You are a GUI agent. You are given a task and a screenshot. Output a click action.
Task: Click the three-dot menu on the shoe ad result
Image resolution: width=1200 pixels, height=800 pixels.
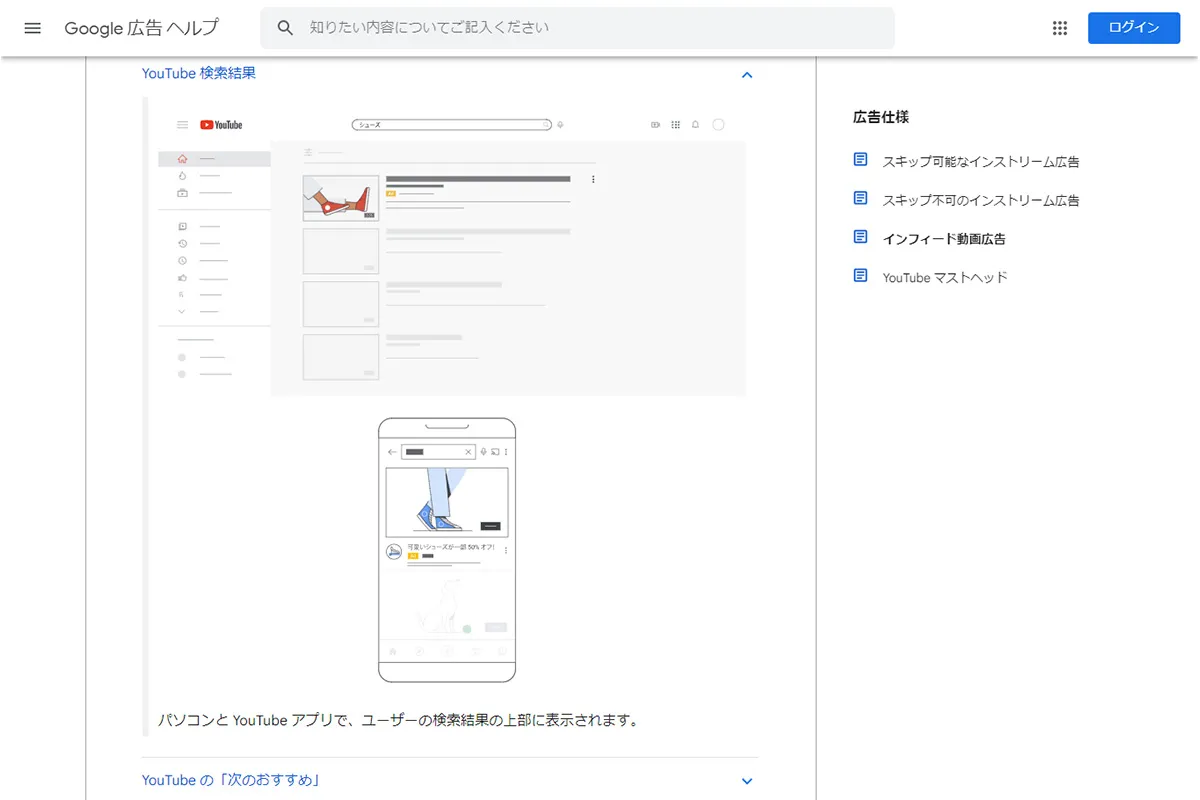click(x=593, y=179)
